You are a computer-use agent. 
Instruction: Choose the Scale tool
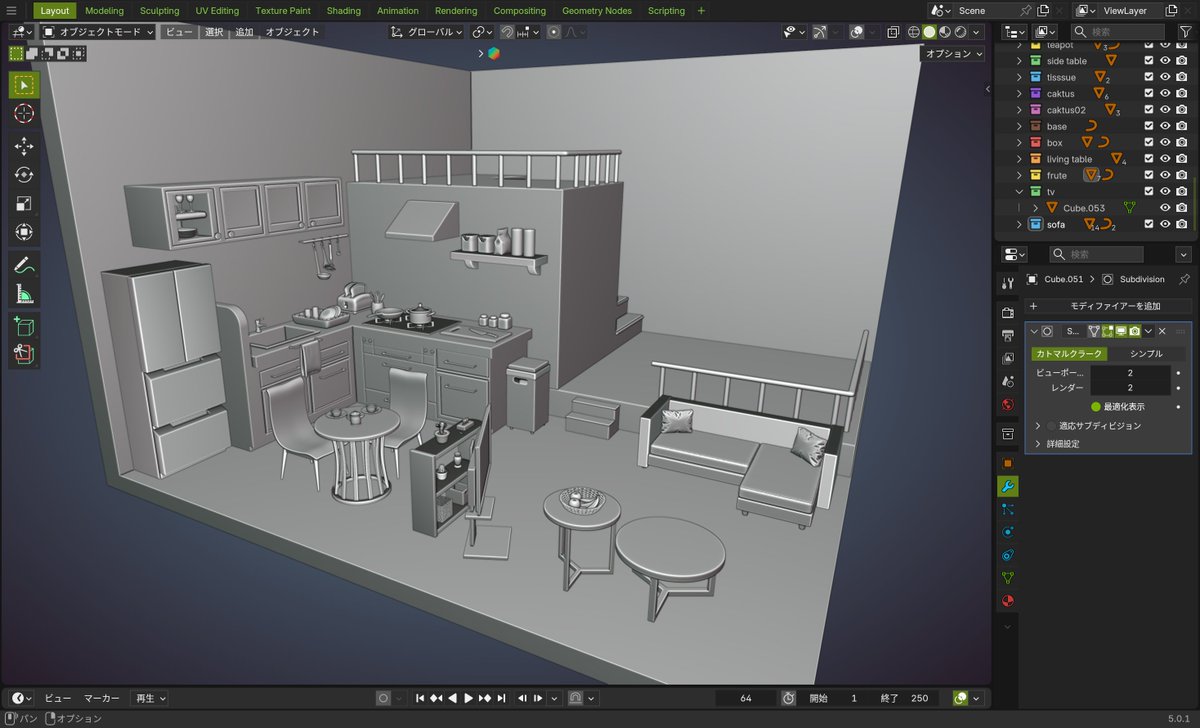click(24, 204)
